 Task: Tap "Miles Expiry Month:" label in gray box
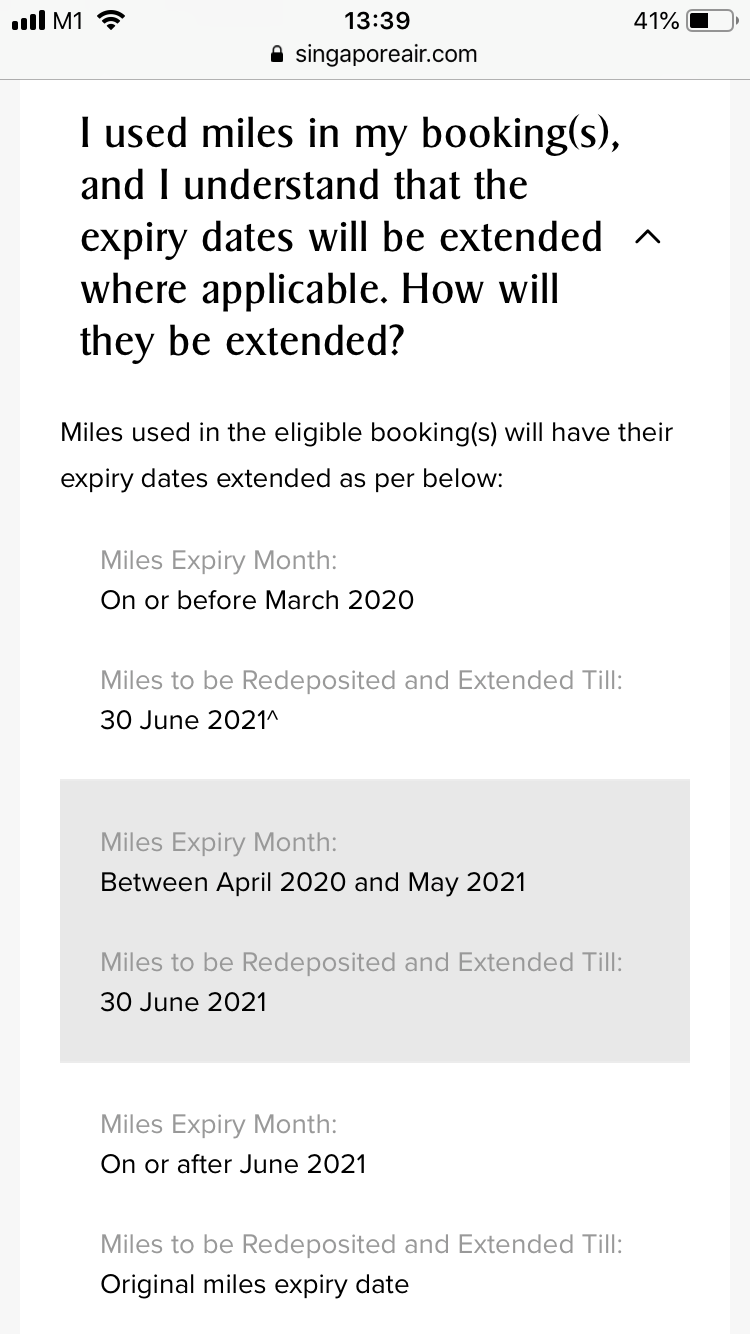218,842
